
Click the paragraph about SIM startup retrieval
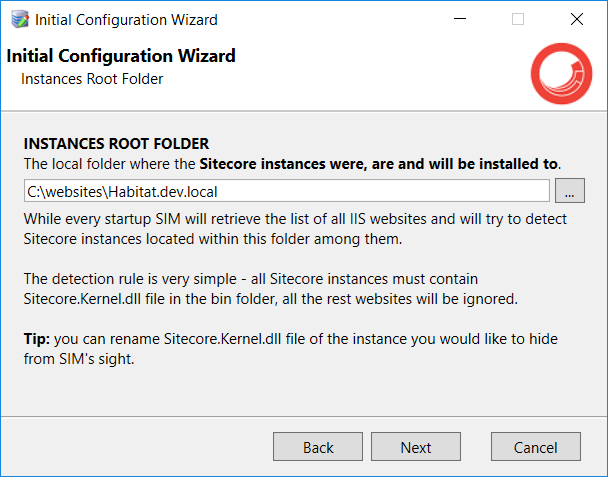[x=295, y=229]
